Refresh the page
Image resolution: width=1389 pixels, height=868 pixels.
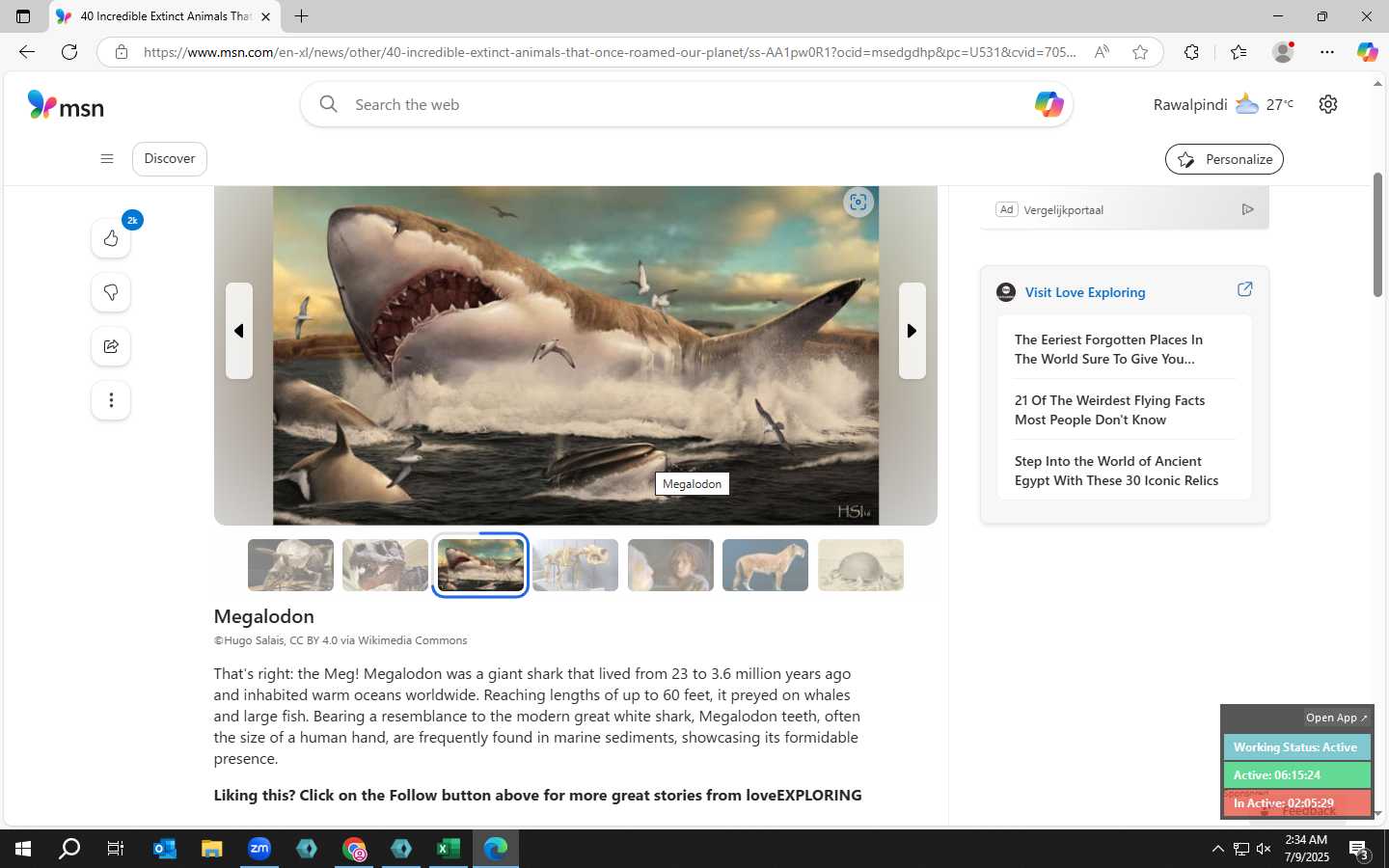coord(69,52)
